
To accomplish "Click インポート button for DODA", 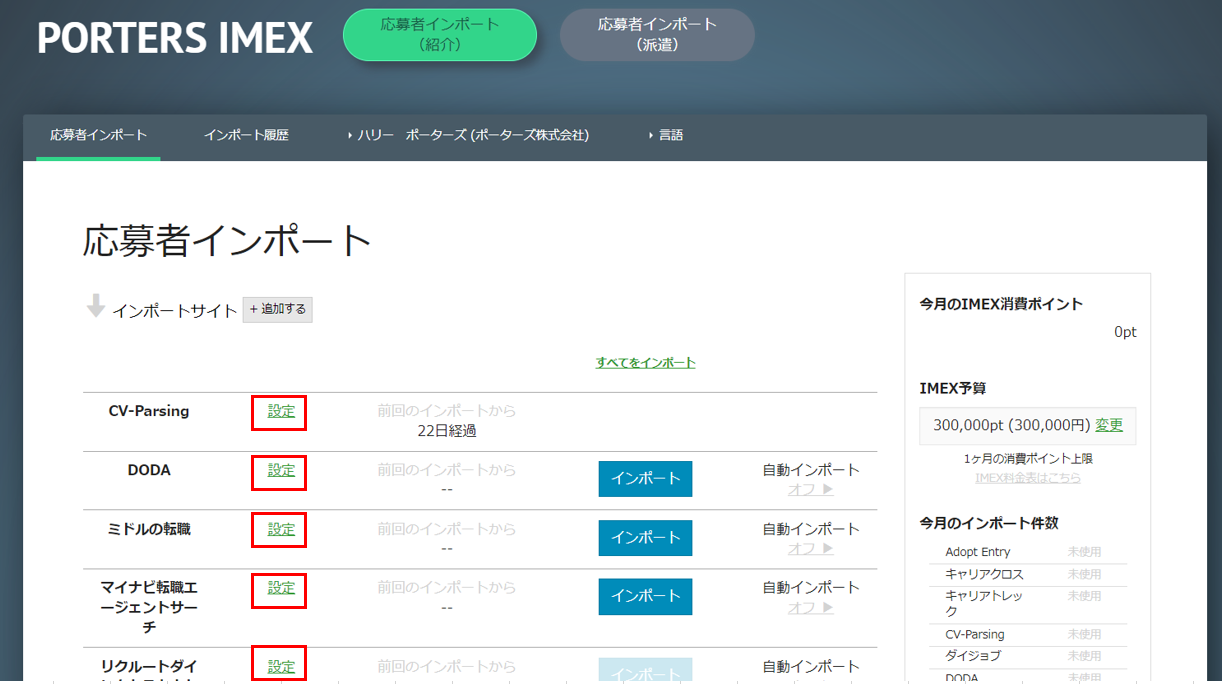I will click(x=645, y=479).
